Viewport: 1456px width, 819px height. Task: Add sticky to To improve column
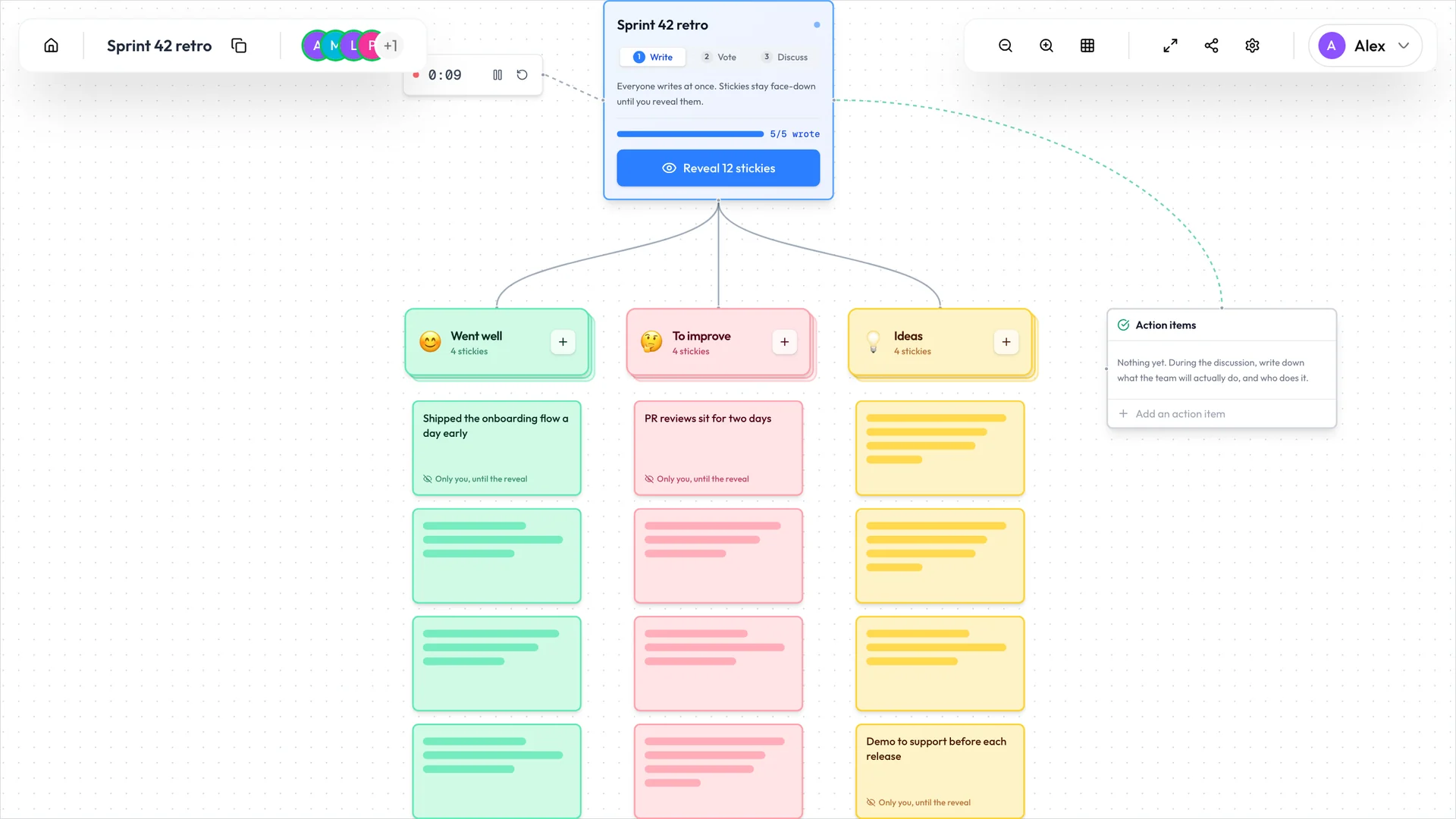tap(784, 342)
